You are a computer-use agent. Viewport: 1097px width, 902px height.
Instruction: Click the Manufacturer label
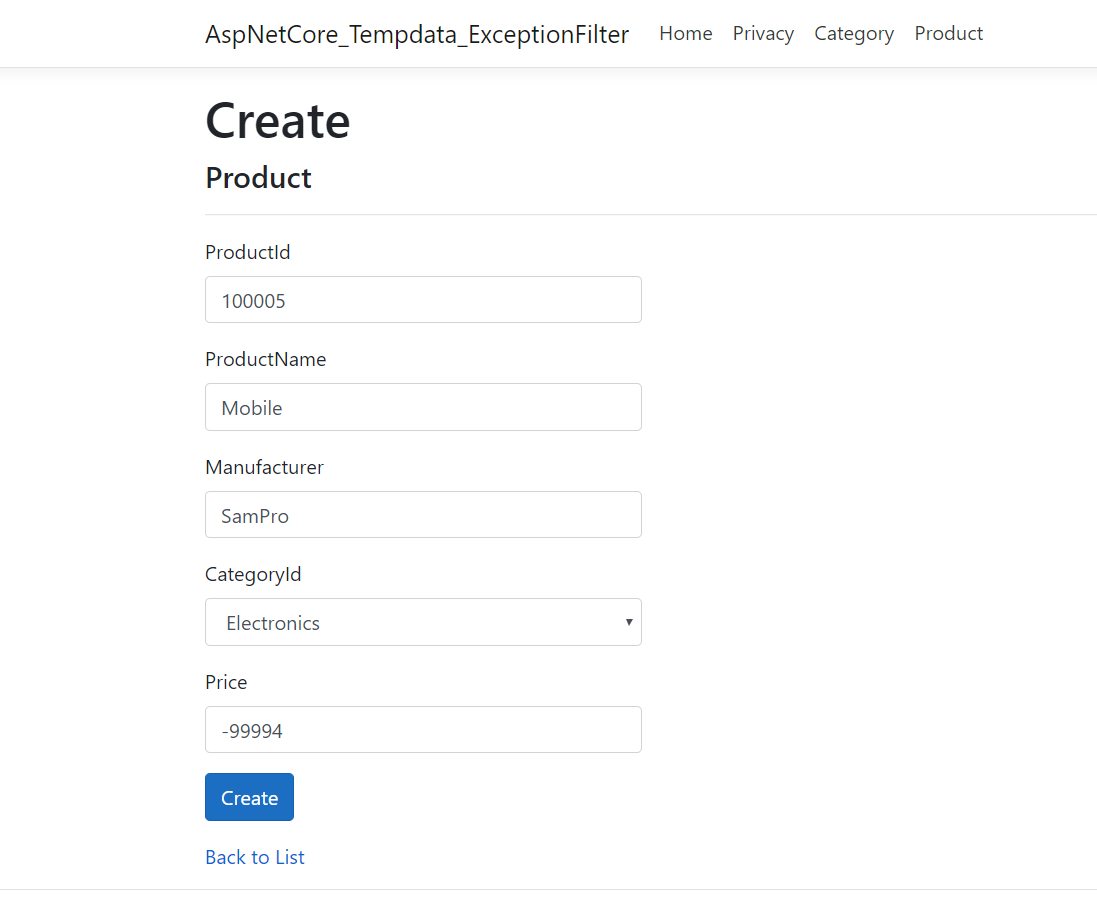[x=264, y=467]
